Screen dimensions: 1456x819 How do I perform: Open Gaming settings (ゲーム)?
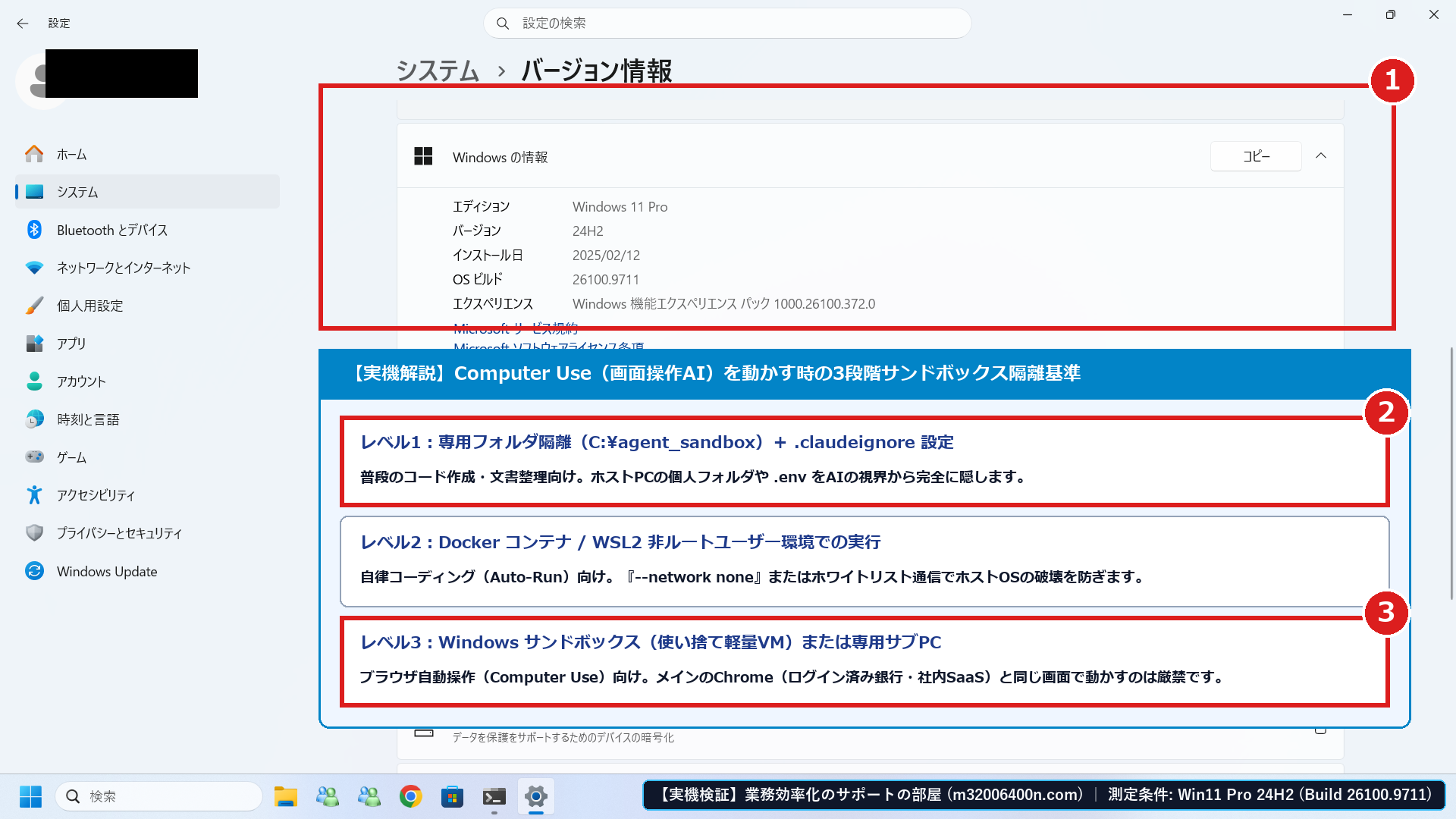click(x=147, y=457)
